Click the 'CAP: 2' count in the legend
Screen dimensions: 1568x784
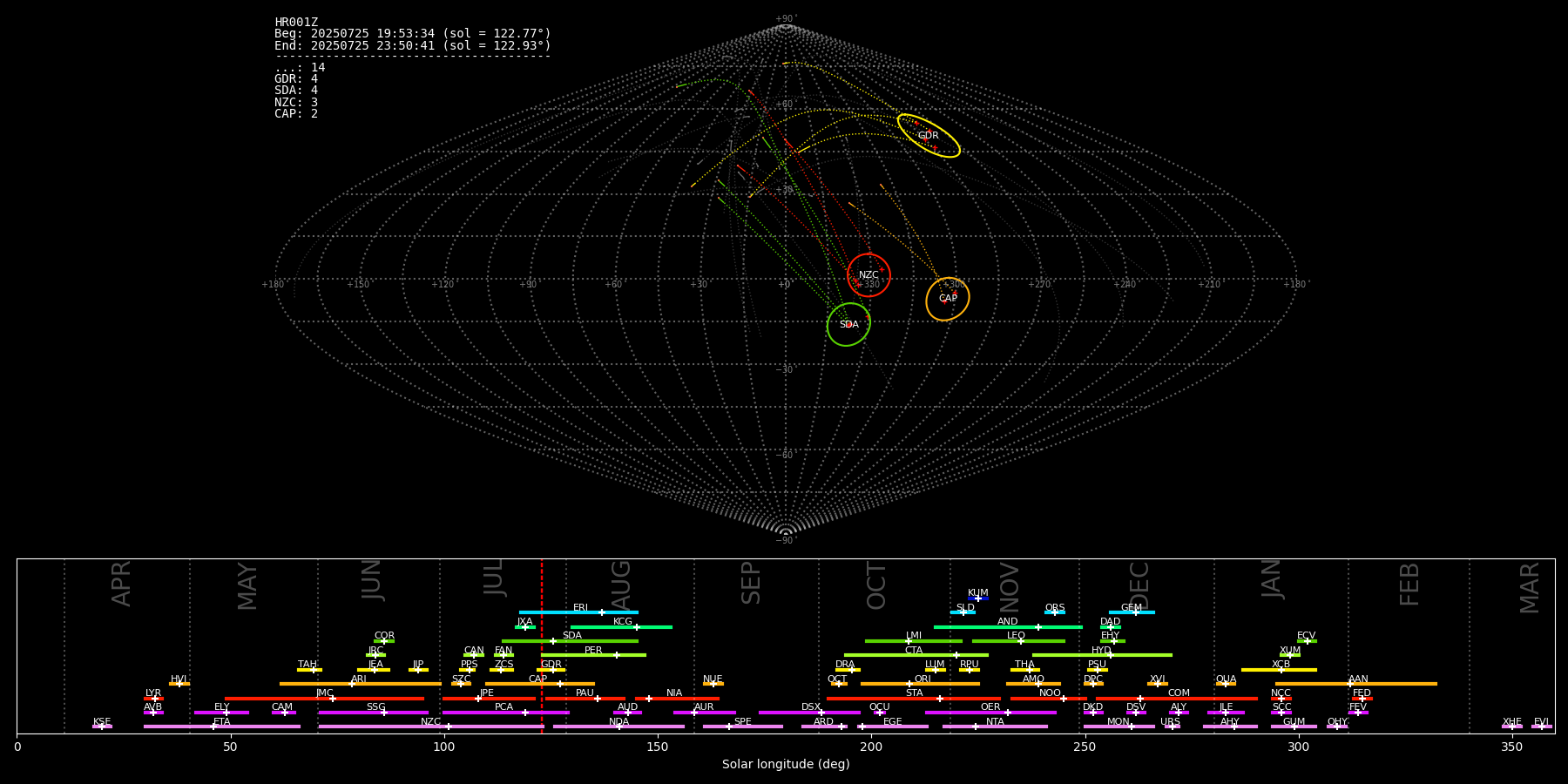[x=296, y=114]
